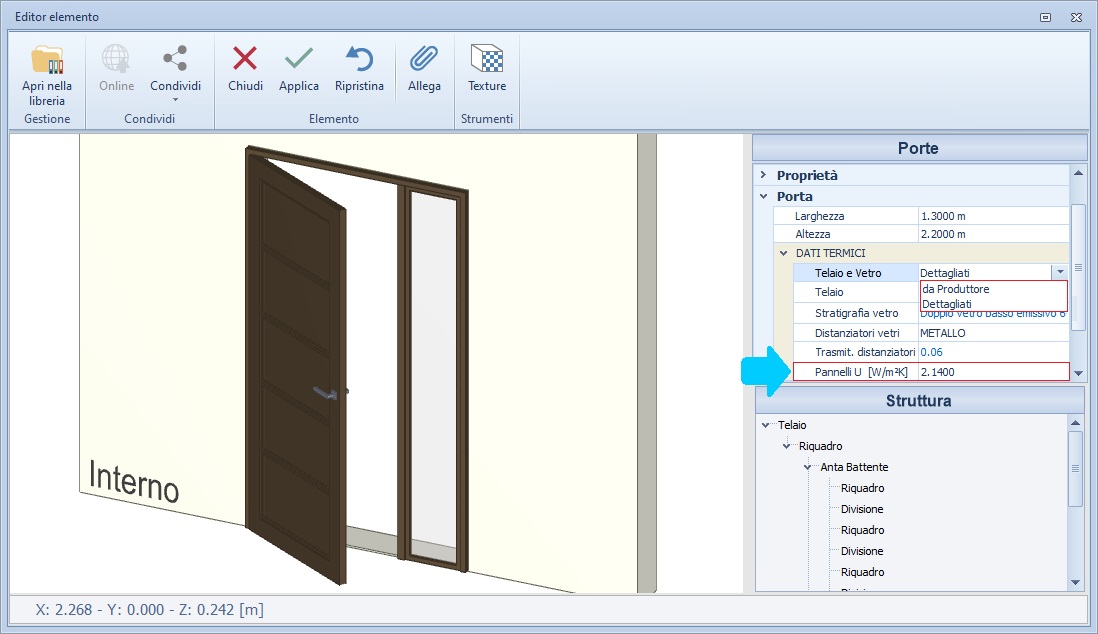Open the Condividi share menu
Viewport: 1098px width, 634px height.
pos(175,74)
